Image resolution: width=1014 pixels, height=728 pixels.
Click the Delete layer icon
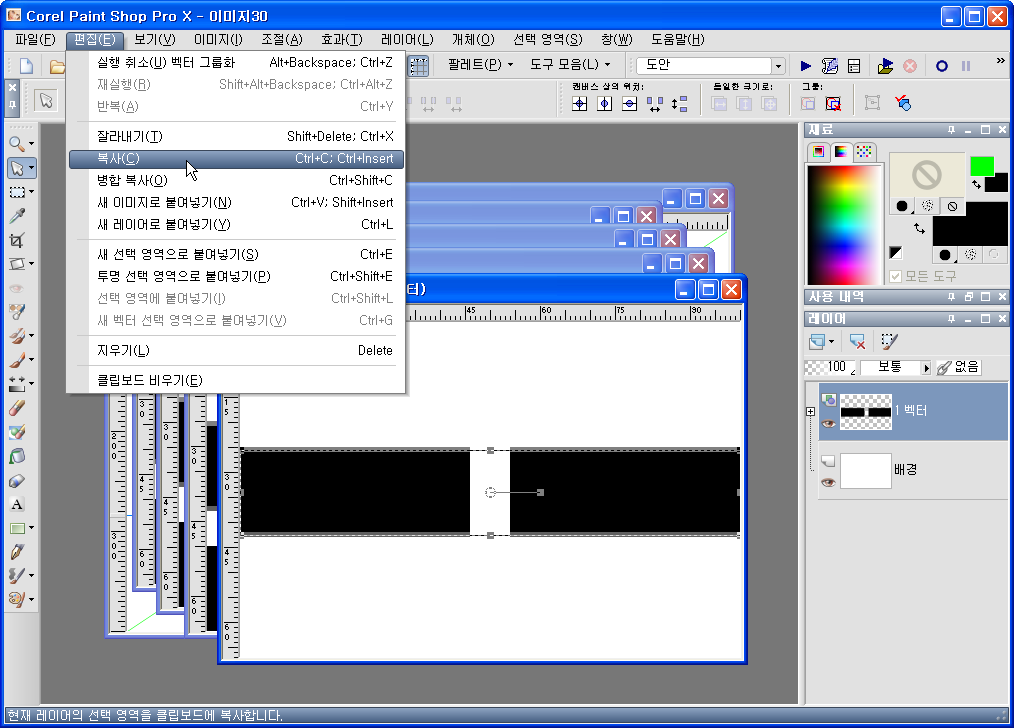pyautogui.click(x=858, y=341)
